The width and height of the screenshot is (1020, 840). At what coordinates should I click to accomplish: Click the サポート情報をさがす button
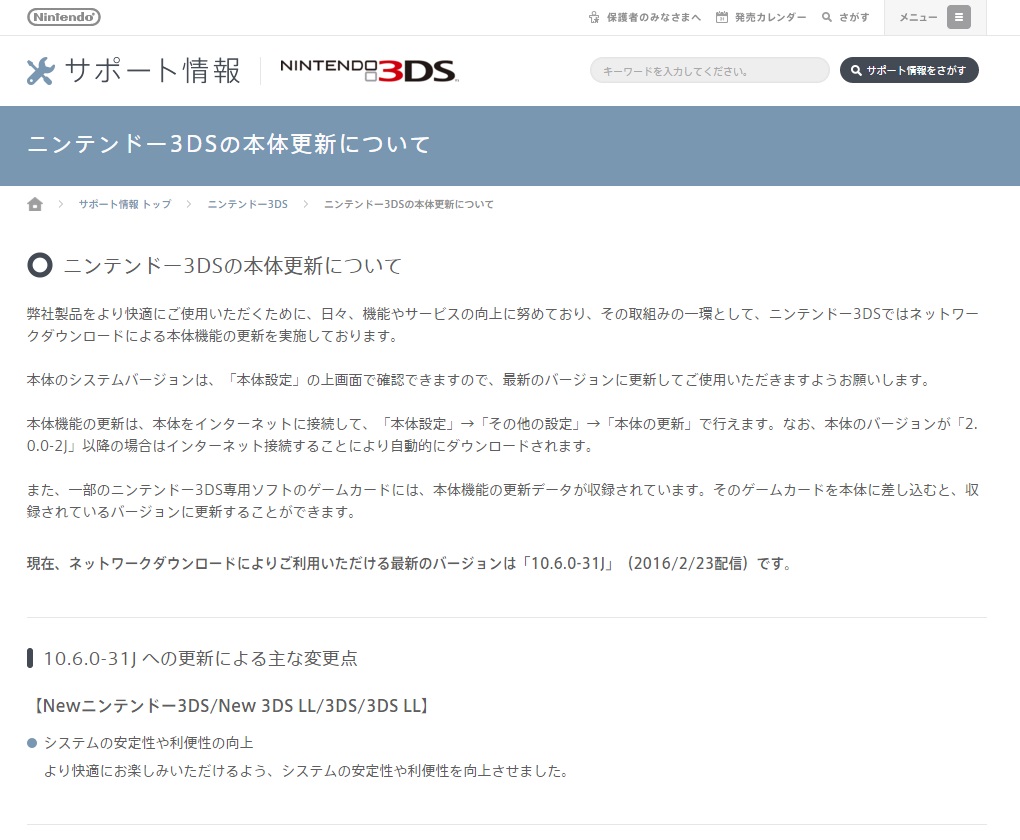click(909, 70)
